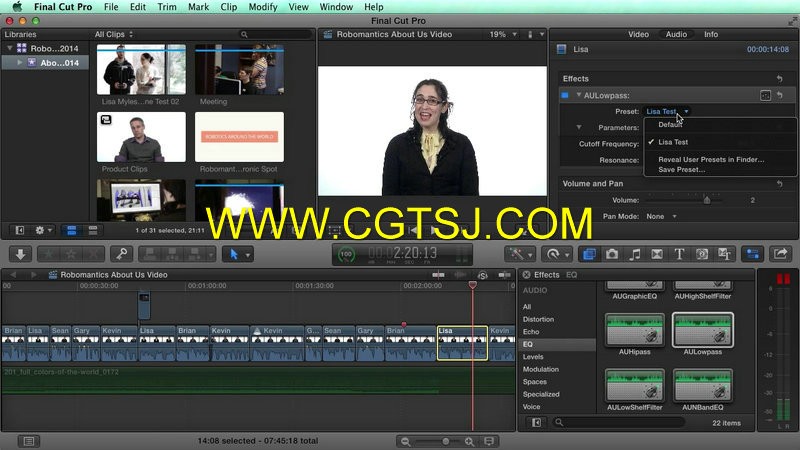Screen dimensions: 800x450
Task: Open the Themes browser icon
Action: tap(724, 254)
